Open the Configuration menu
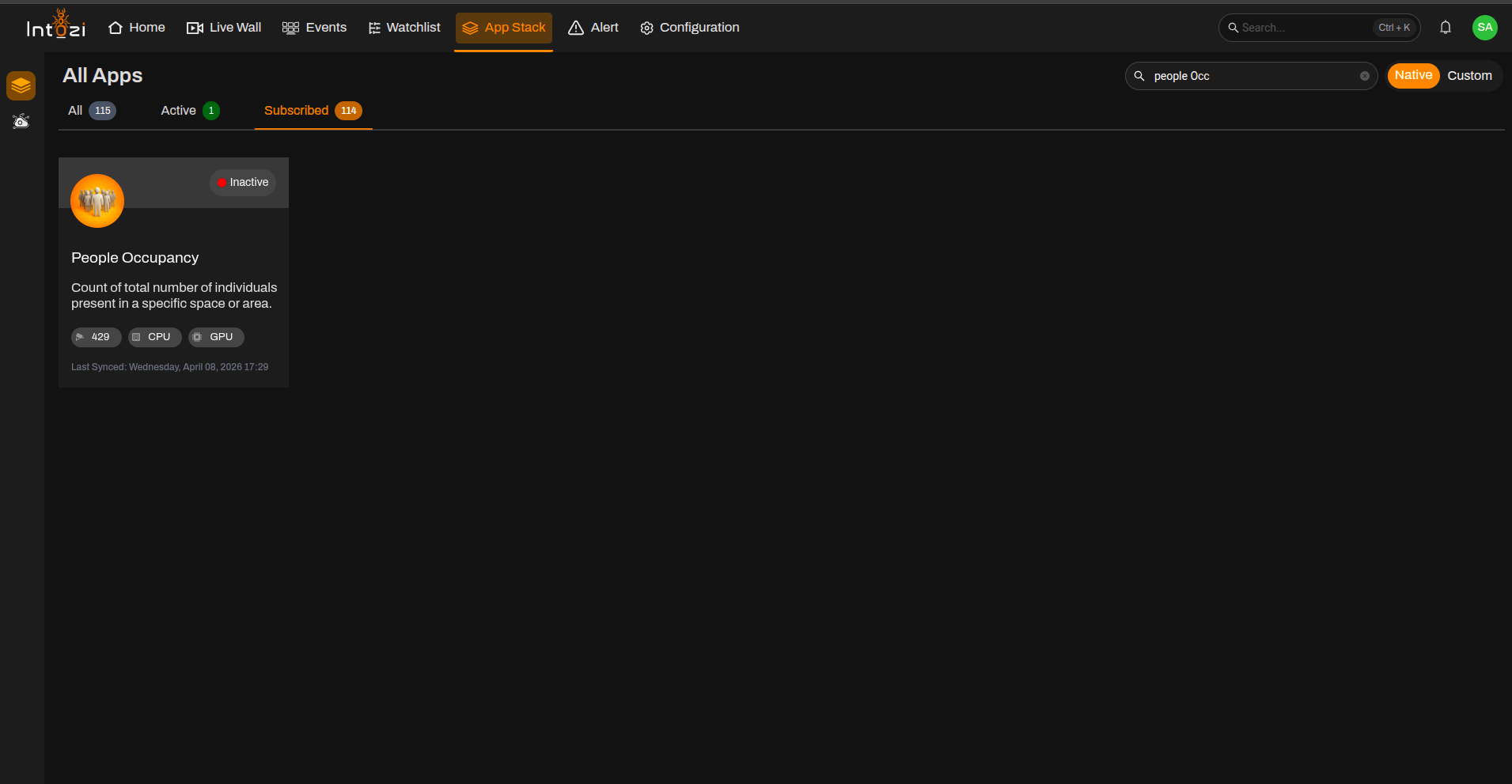This screenshot has width=1512, height=784. (x=690, y=28)
